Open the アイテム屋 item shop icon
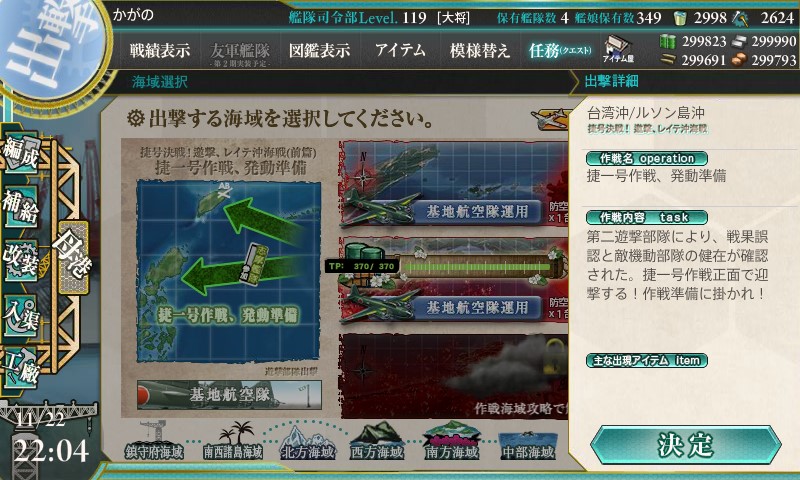Viewport: 800px width, 480px height. [x=618, y=49]
